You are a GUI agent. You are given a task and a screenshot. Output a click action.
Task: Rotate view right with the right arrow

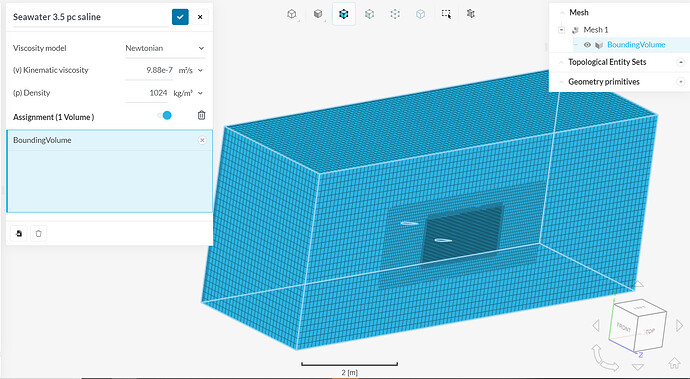click(x=678, y=326)
